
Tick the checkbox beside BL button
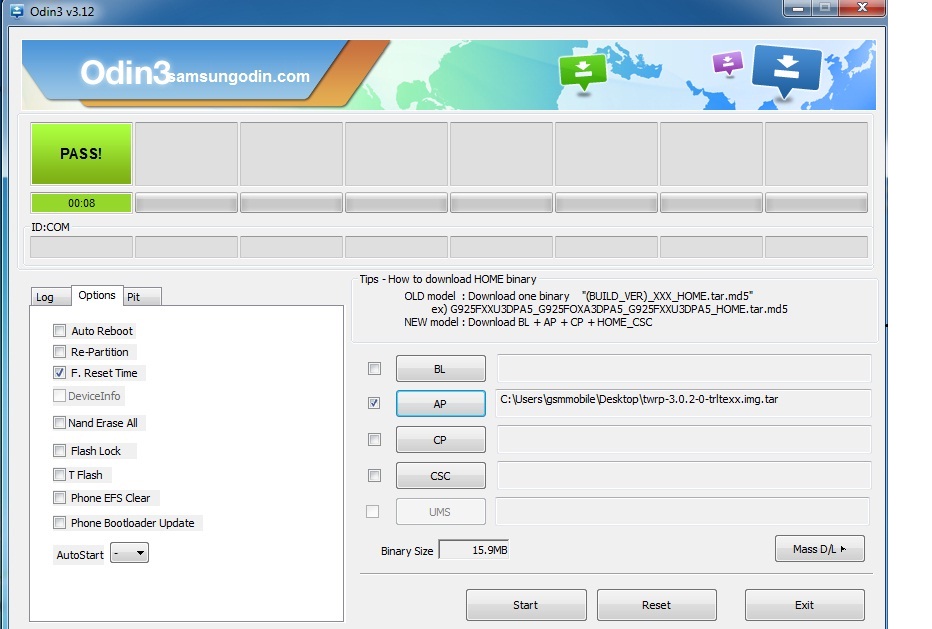(x=374, y=369)
